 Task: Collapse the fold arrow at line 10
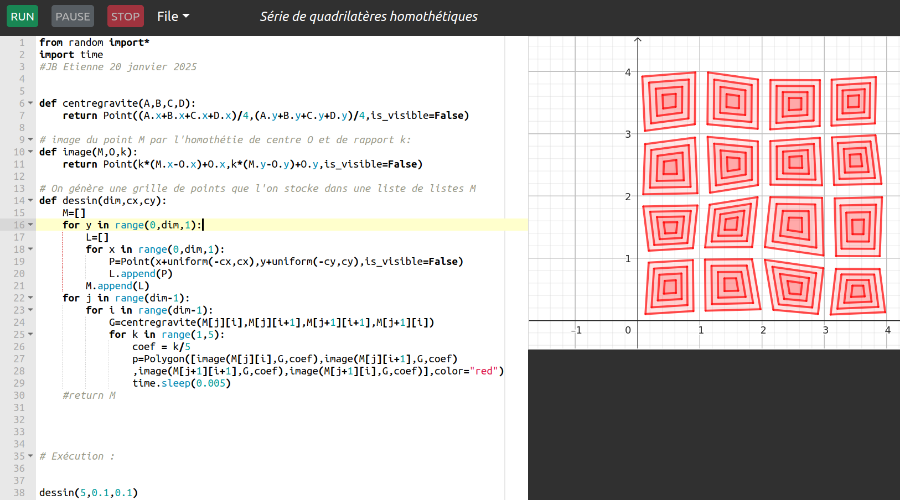point(30,152)
